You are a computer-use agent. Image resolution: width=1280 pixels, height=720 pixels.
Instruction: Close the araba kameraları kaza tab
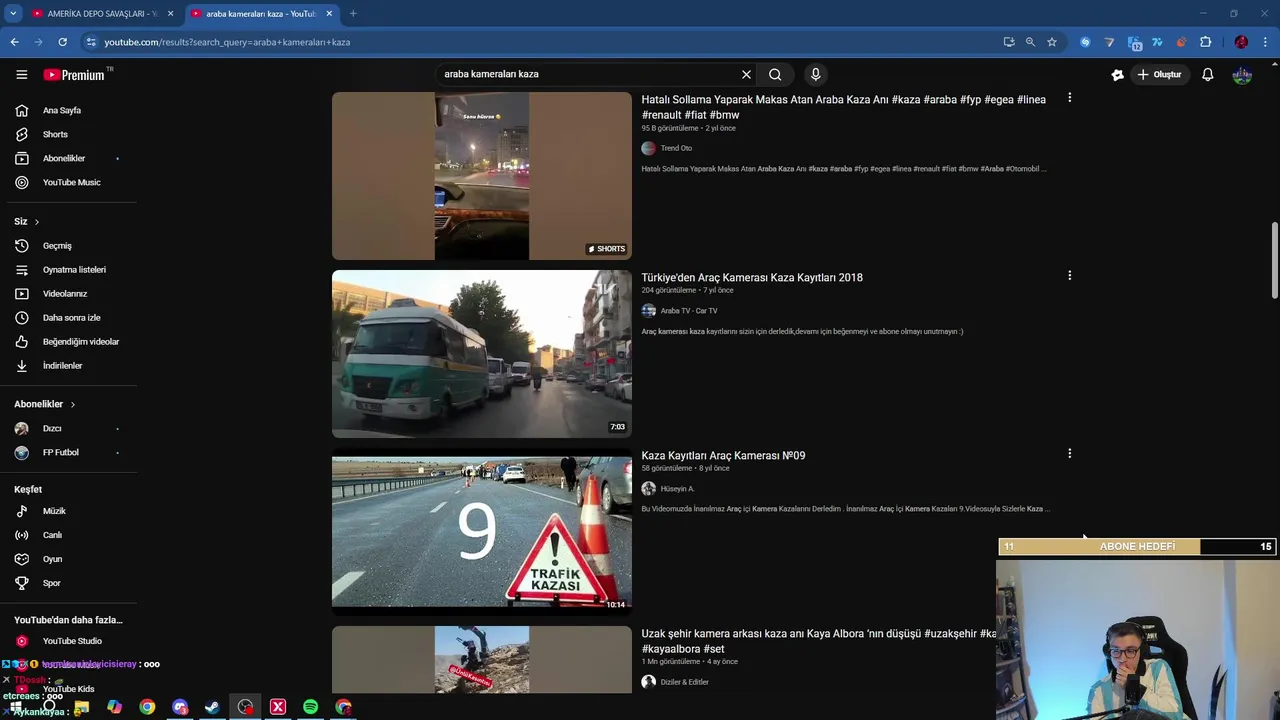click(329, 14)
